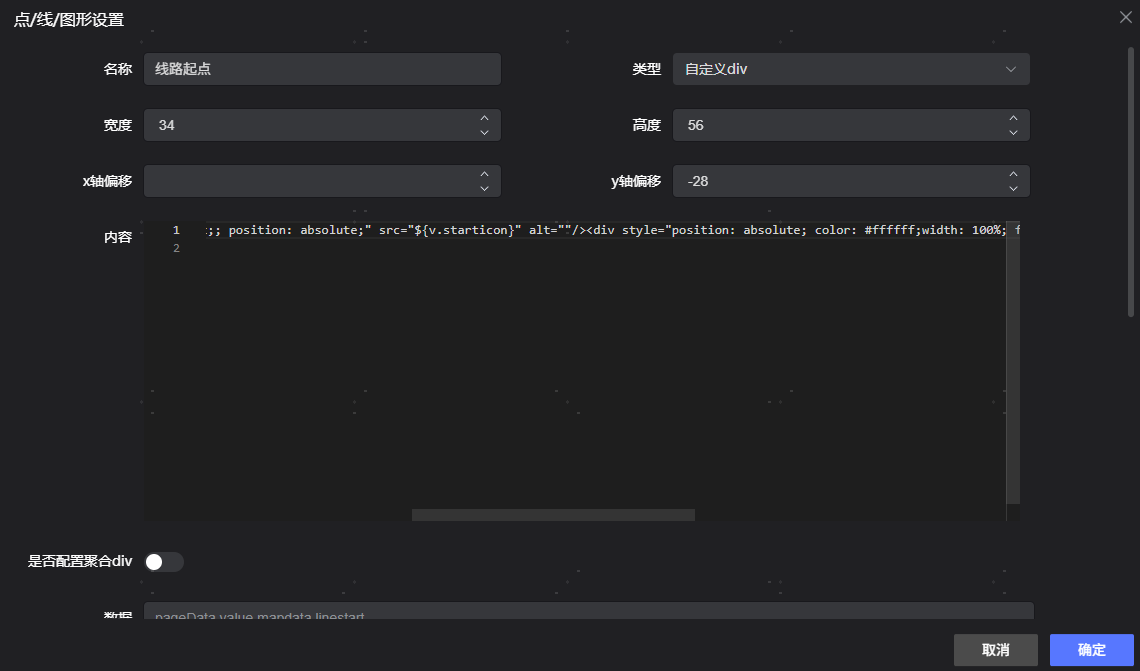Toggle the 是否配置聚合div switch
Screen dimensions: 1140x671
164,562
